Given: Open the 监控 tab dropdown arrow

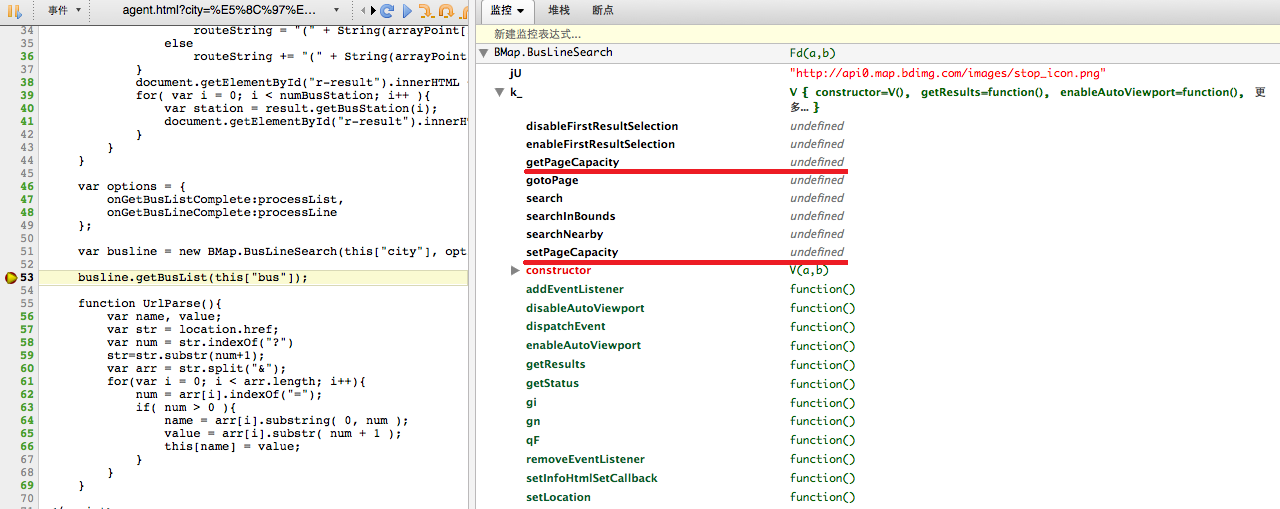Looking at the screenshot, I should click(x=520, y=10).
